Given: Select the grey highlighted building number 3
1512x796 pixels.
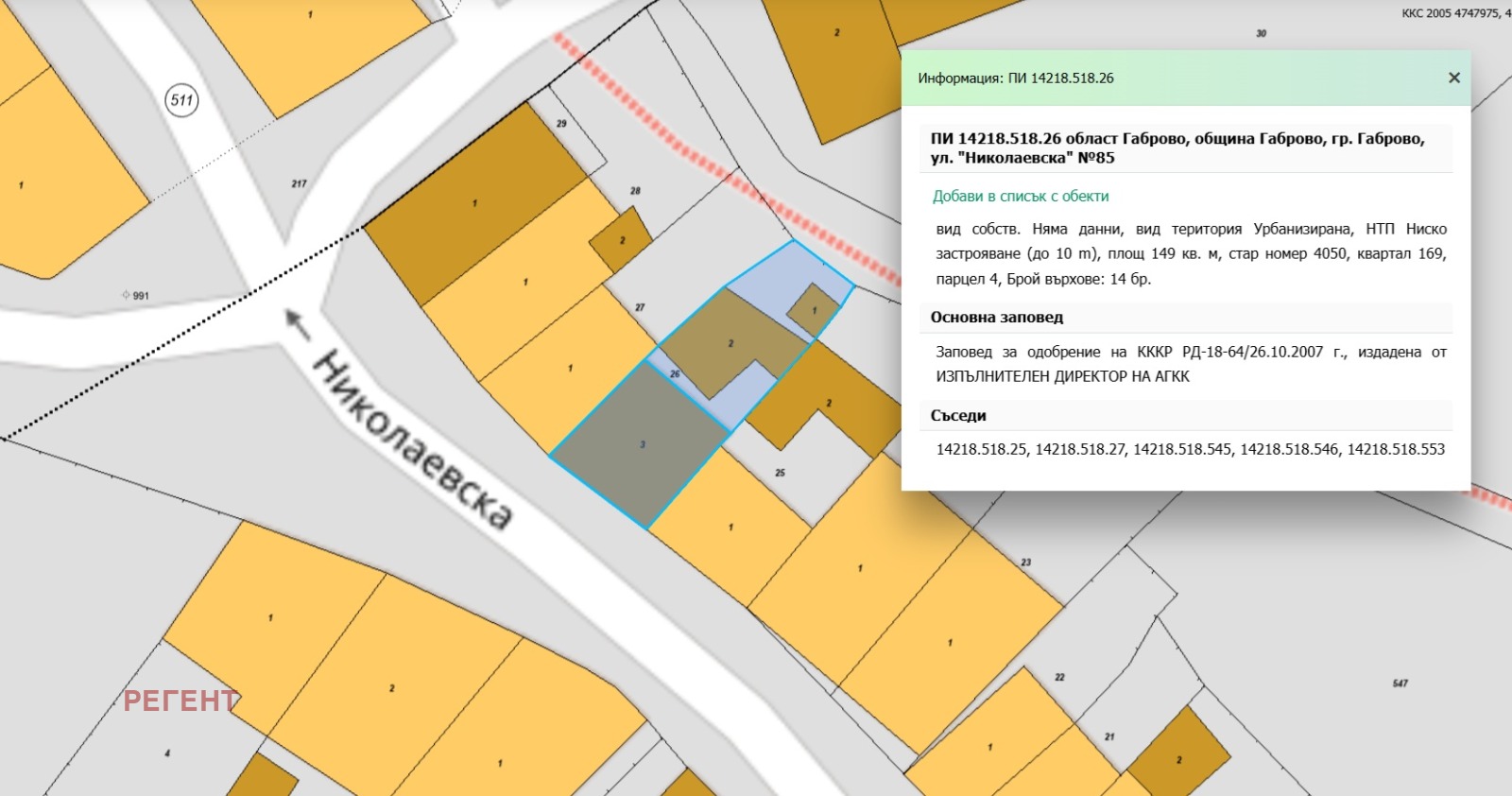Looking at the screenshot, I should point(642,443).
